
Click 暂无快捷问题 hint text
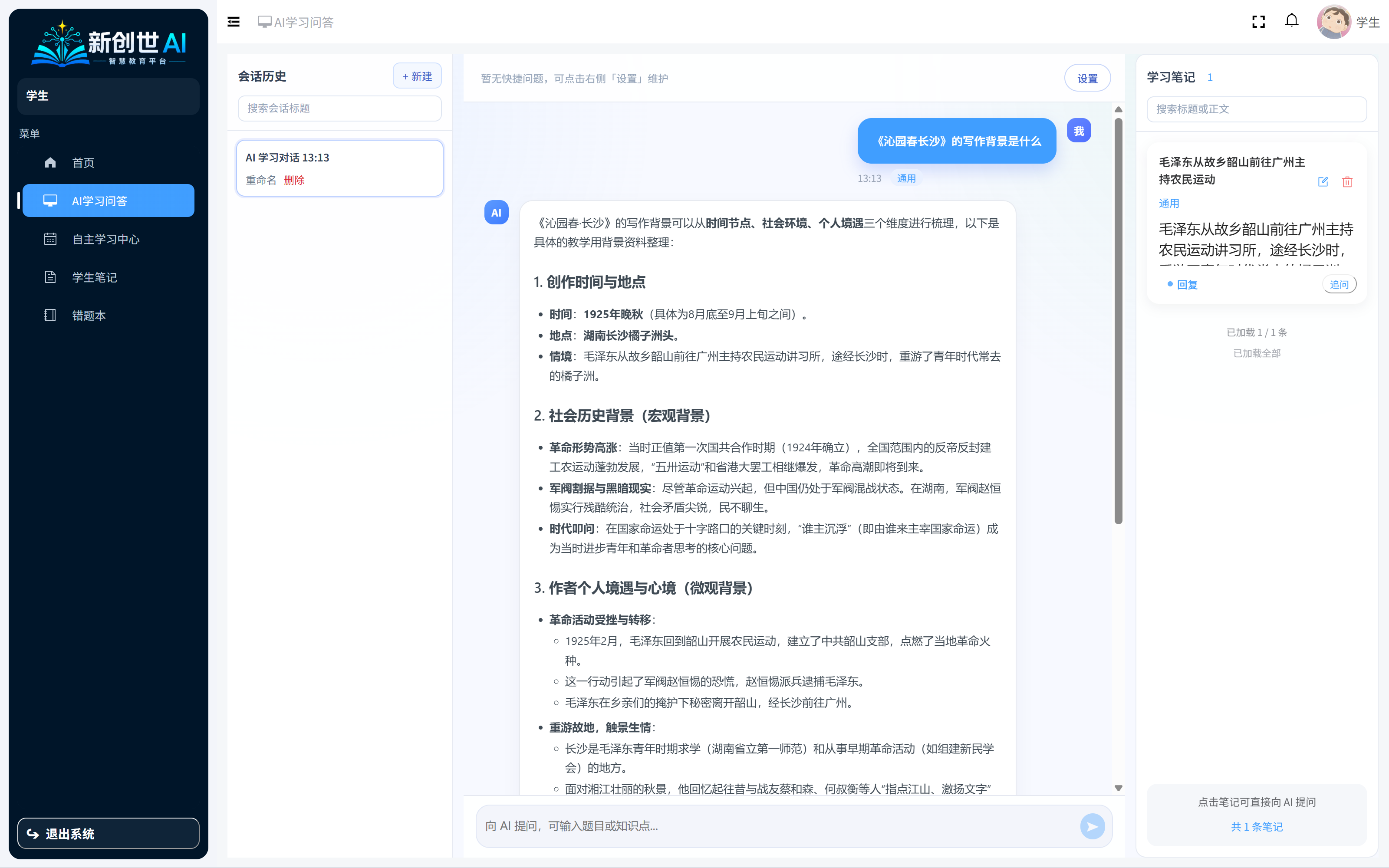(574, 78)
